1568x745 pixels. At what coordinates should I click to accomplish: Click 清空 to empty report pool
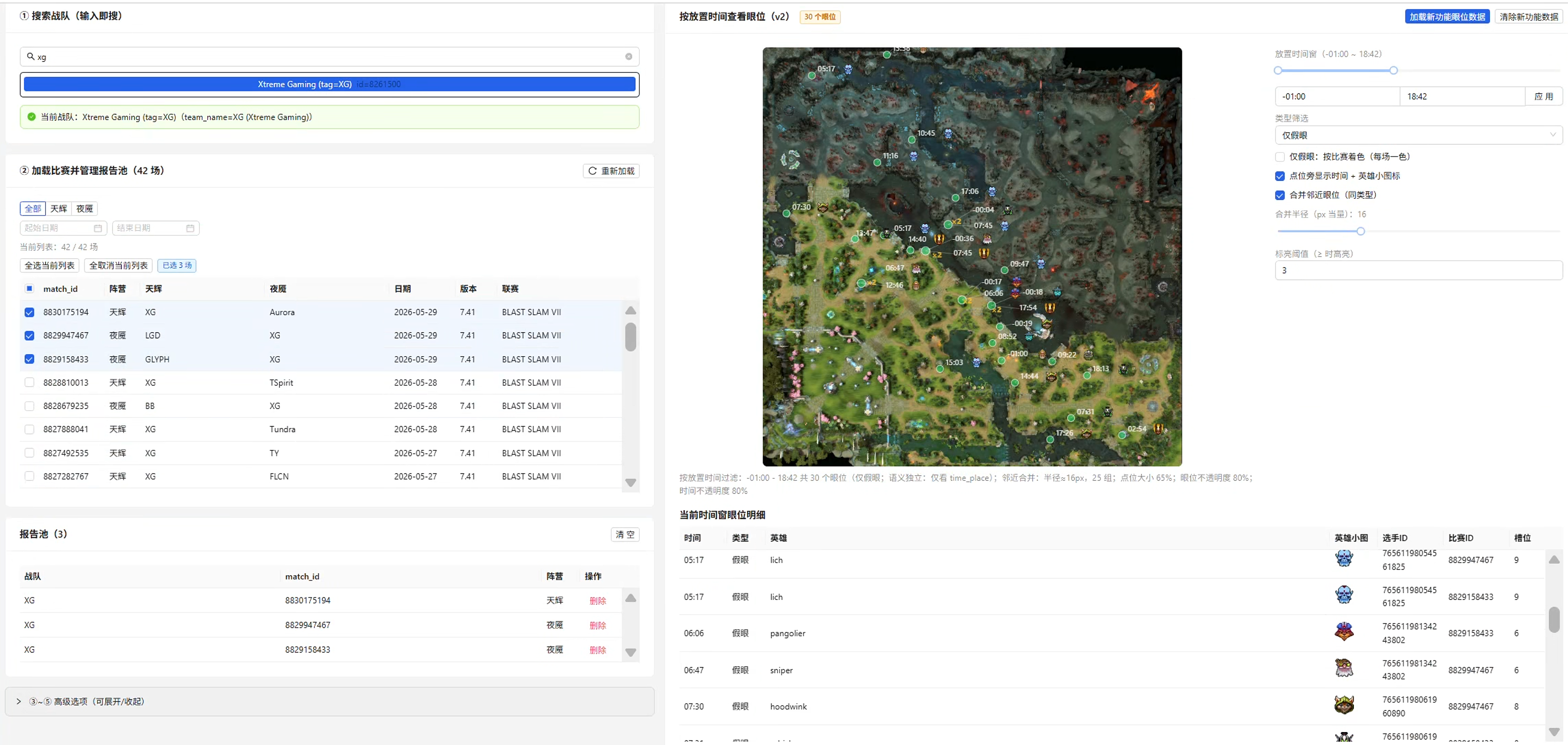[x=625, y=534]
